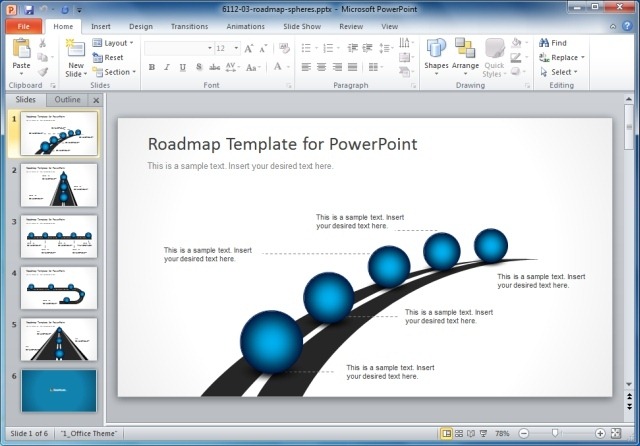Click the Zoom out minus button

(x=524, y=433)
